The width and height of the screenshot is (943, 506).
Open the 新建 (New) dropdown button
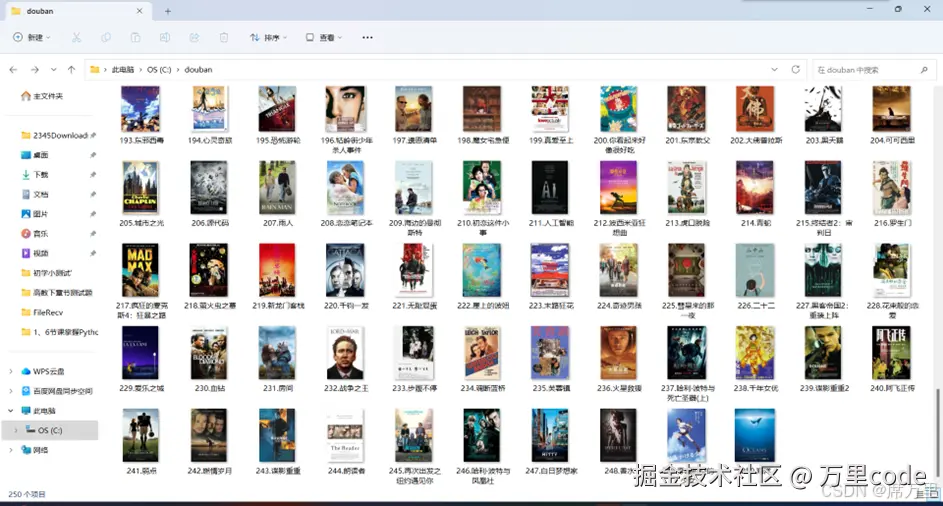[x=31, y=37]
